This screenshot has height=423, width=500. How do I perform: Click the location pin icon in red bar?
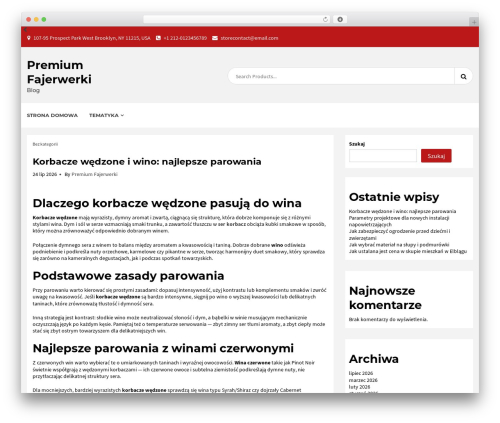[x=28, y=38]
